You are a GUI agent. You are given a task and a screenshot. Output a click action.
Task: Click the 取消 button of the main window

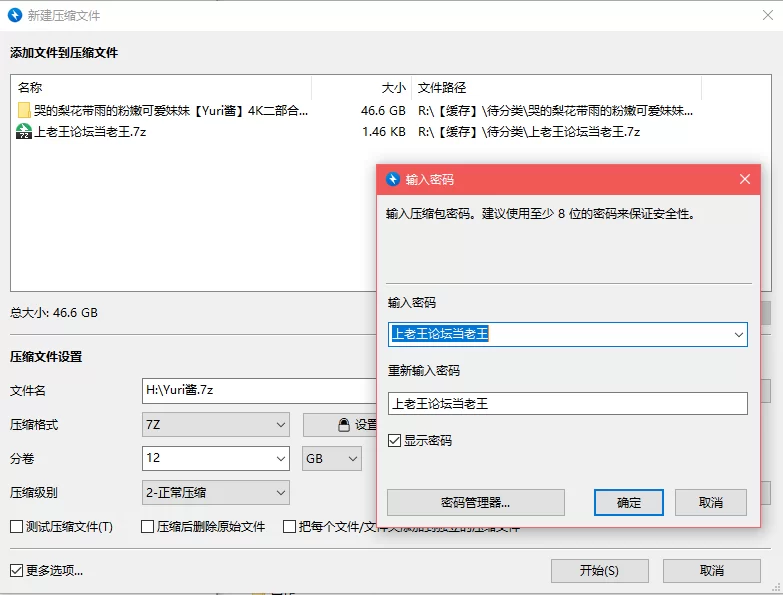[712, 571]
